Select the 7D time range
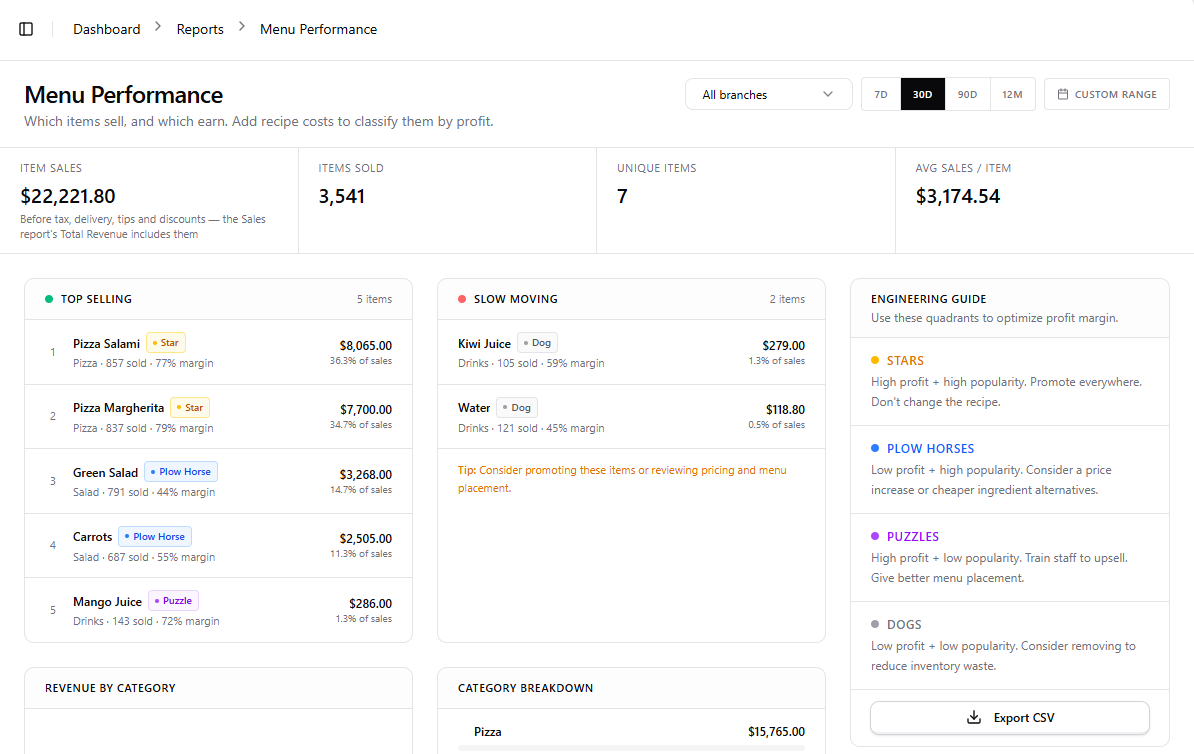 click(881, 94)
